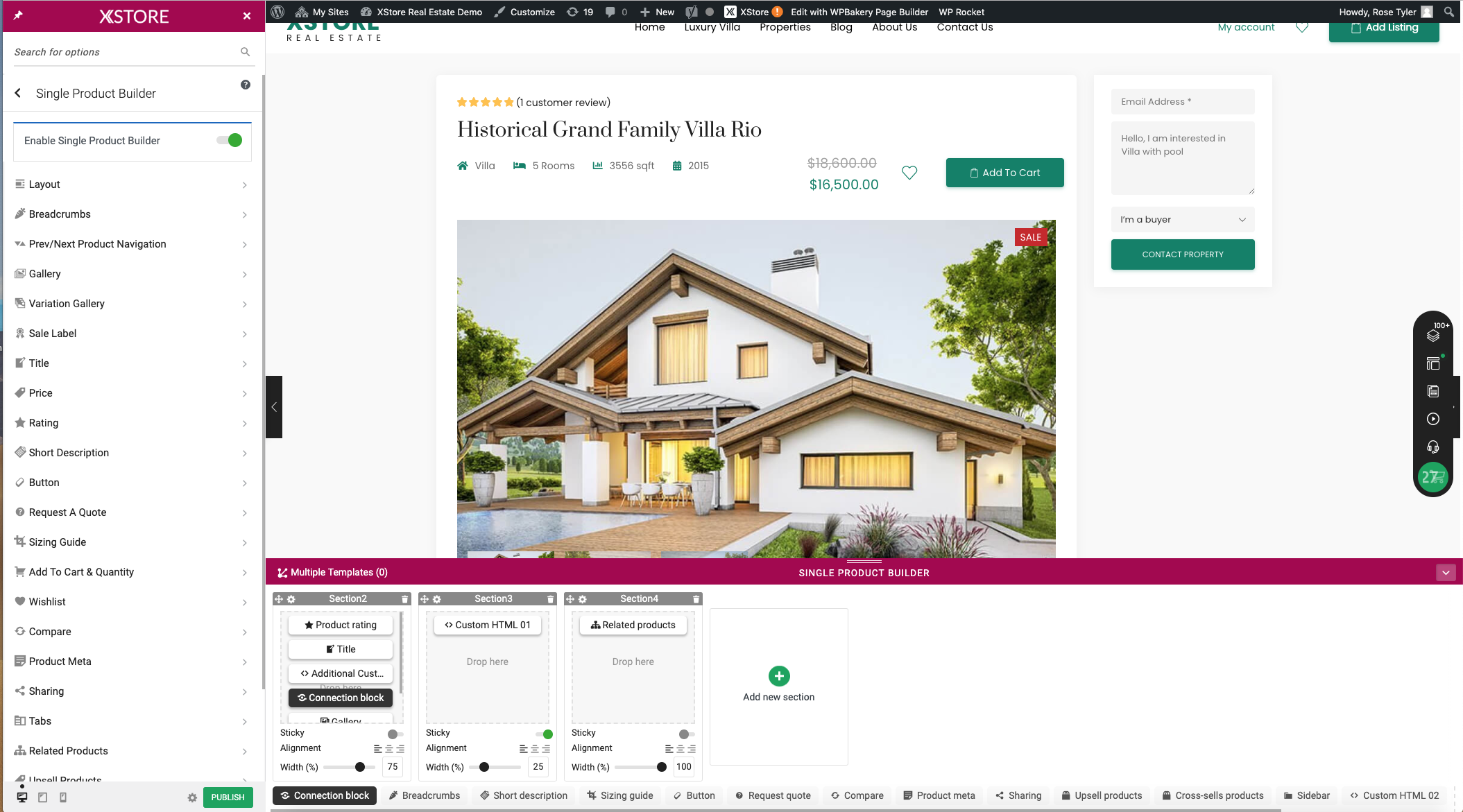Open Section3 settings gear icon

coord(437,599)
